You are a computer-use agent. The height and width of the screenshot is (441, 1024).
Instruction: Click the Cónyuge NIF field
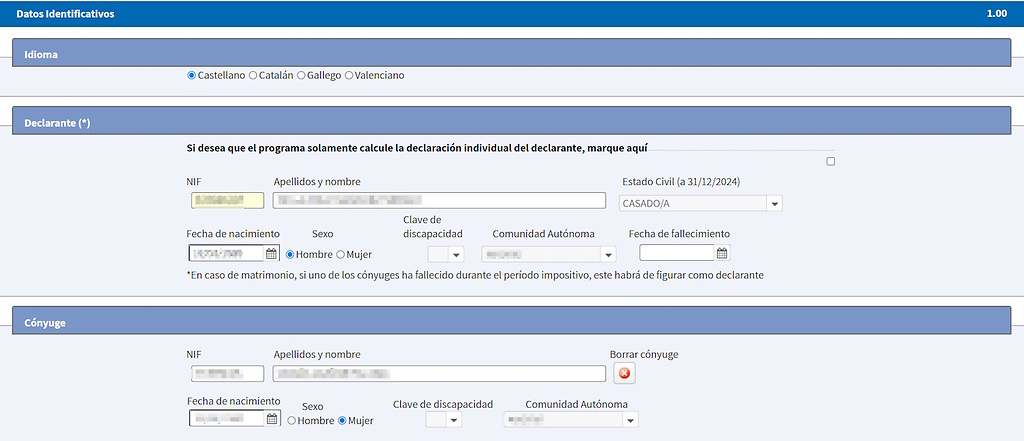(x=227, y=374)
